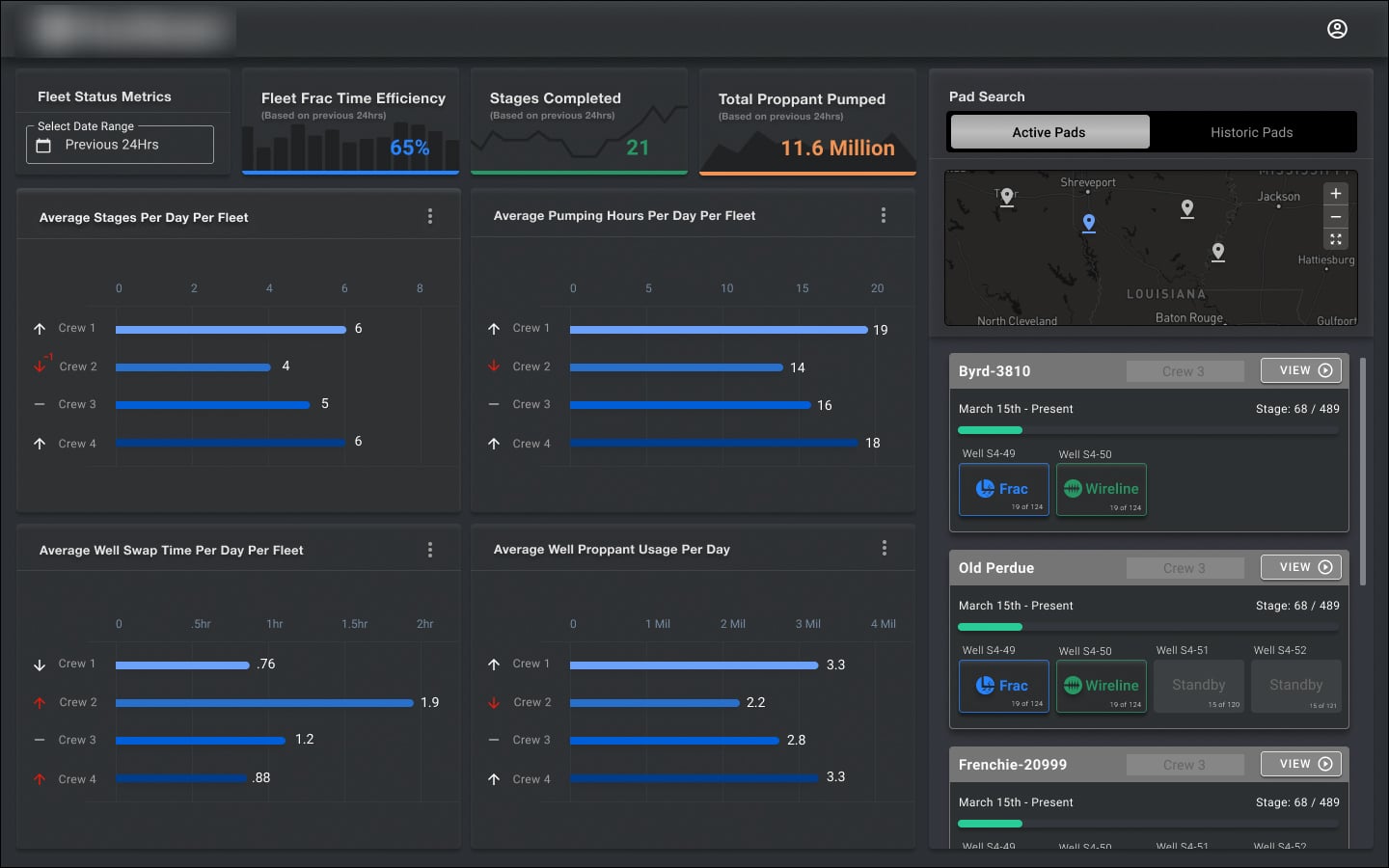Click 'Byrd-3810' pad title
This screenshot has height=868, width=1389.
(x=994, y=371)
